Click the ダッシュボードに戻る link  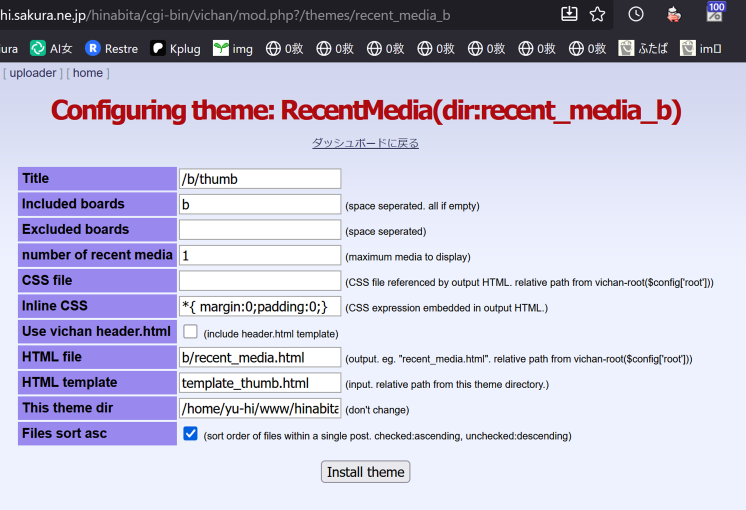pos(365,143)
